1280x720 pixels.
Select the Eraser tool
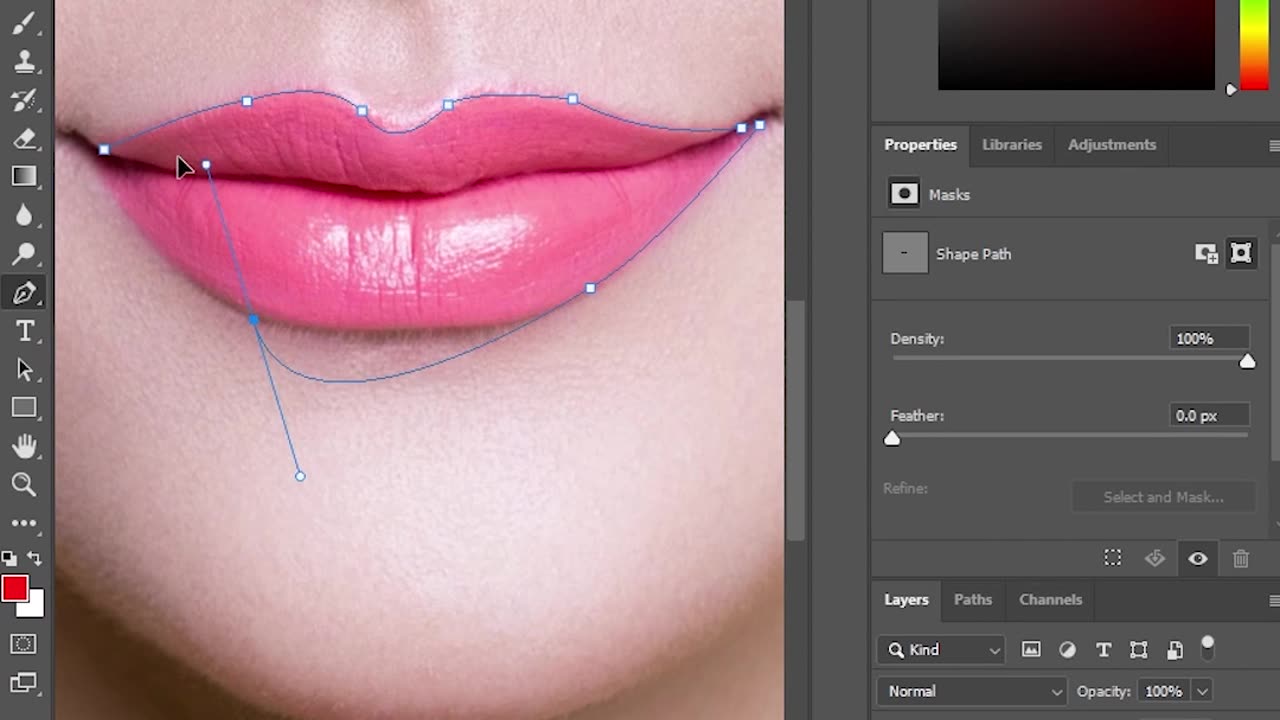[x=24, y=138]
